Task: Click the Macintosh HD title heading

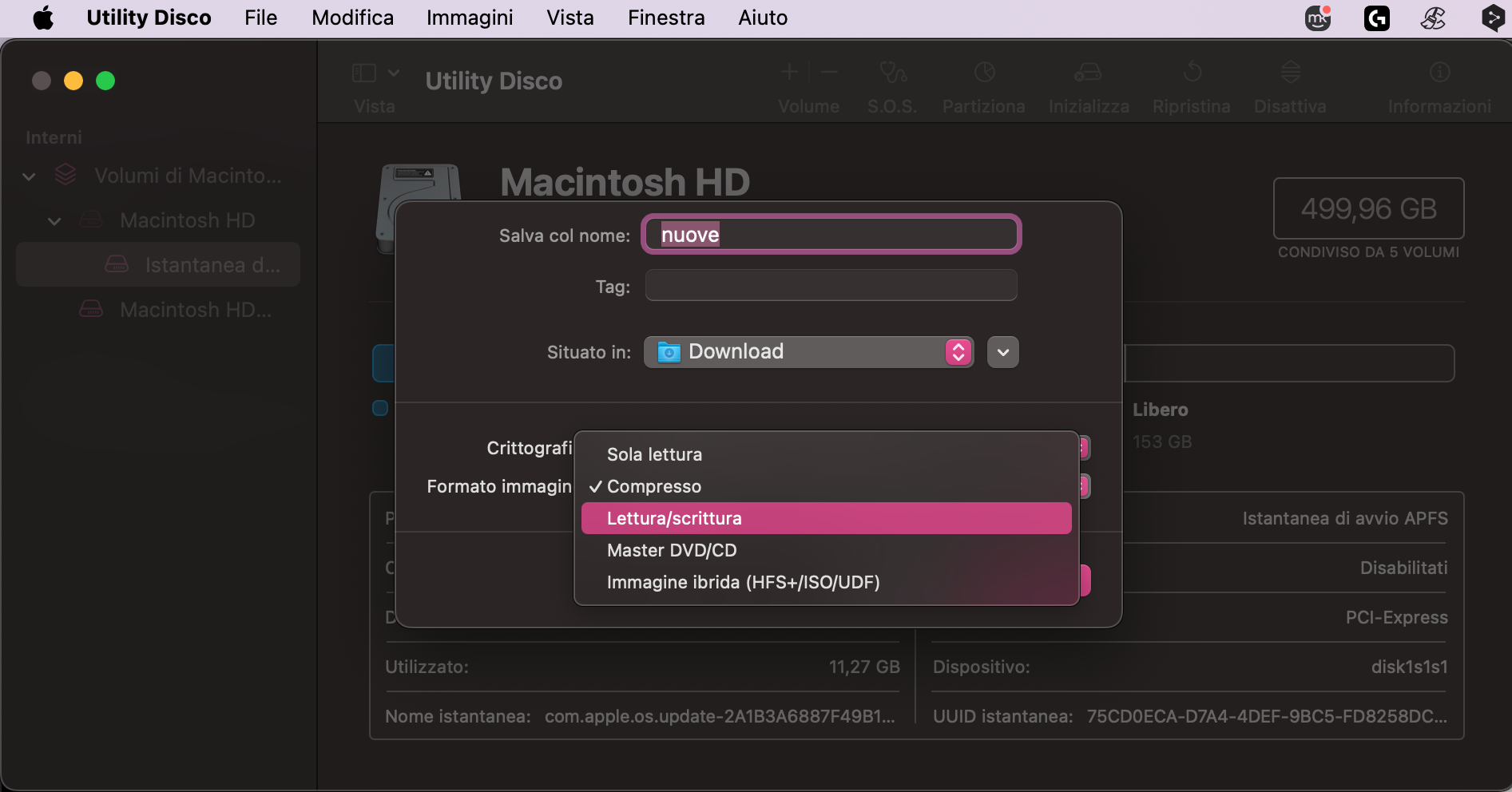Action: pos(625,182)
